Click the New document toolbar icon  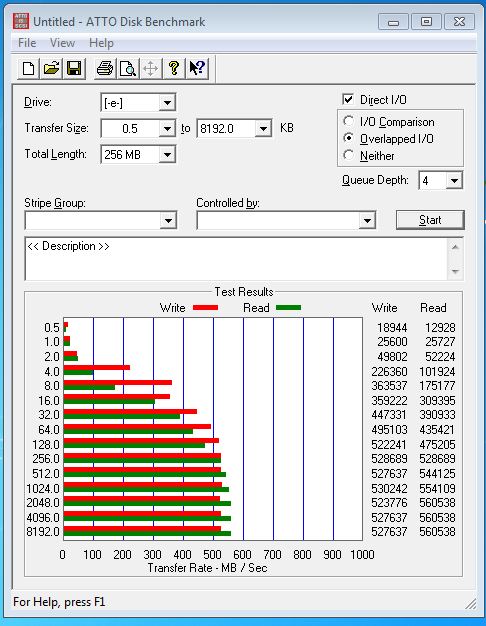(x=28, y=68)
